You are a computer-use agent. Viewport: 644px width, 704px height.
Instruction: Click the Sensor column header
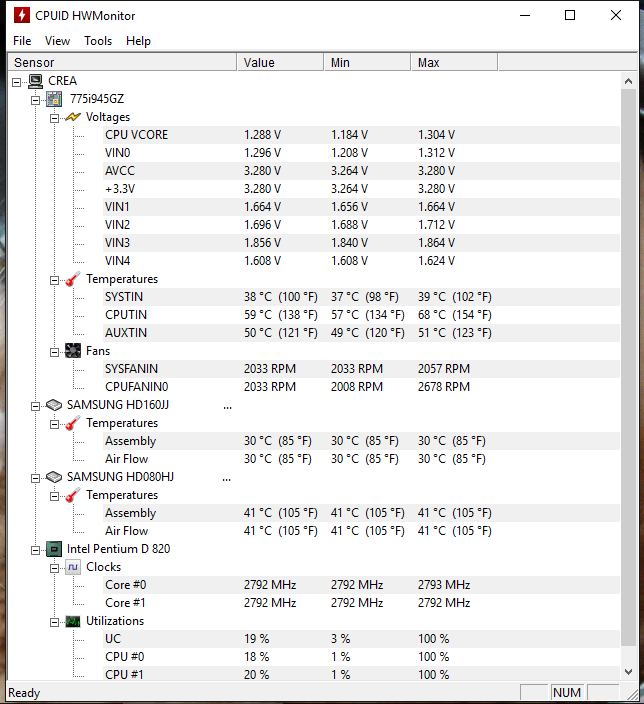(122, 62)
